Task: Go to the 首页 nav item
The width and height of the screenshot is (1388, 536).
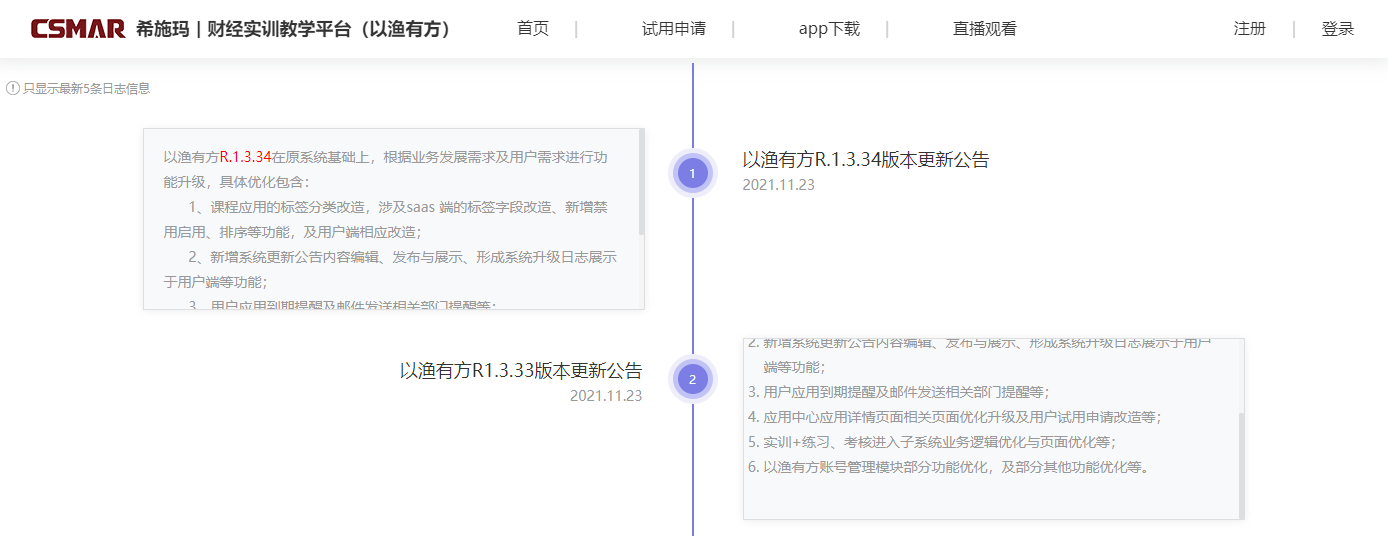Action: pyautogui.click(x=533, y=29)
